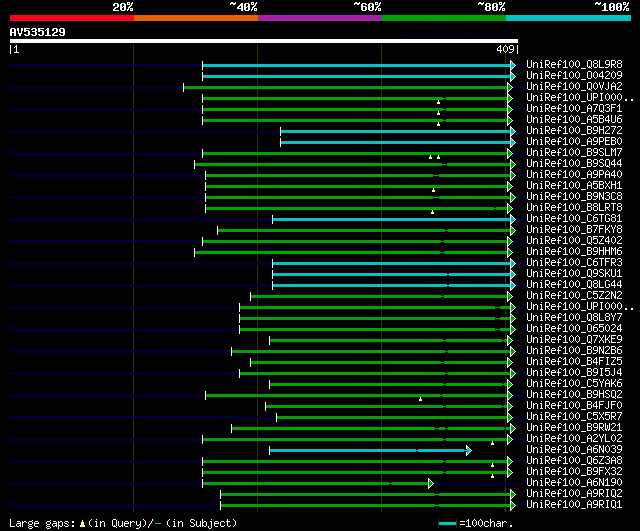Click the hit label UniRef100_A9PEB0
Screen dimensions: 640x531
pos(574,142)
